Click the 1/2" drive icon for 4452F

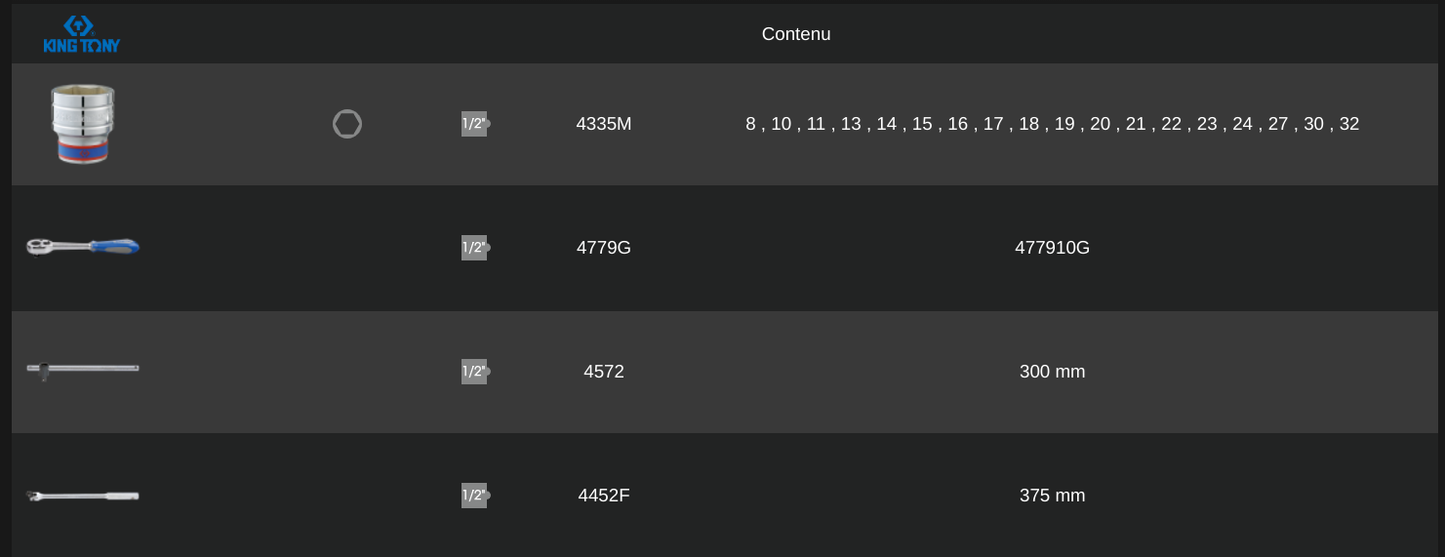coord(476,496)
